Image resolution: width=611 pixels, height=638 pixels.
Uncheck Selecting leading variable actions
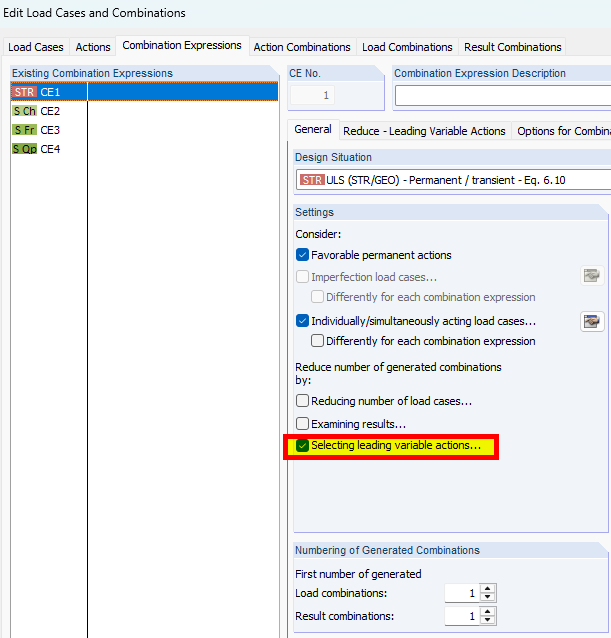click(302, 446)
